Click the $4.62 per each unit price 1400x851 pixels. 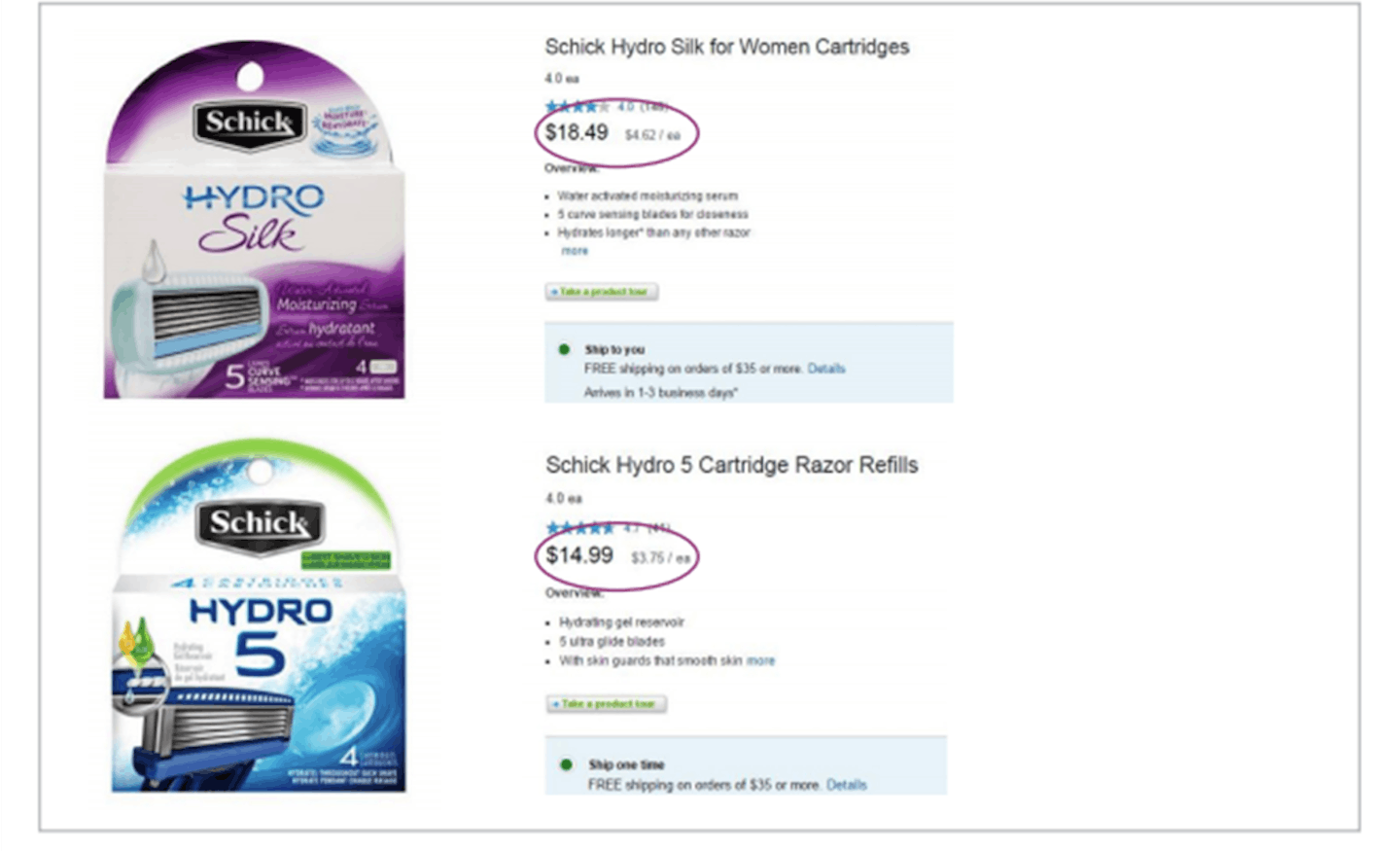[652, 135]
